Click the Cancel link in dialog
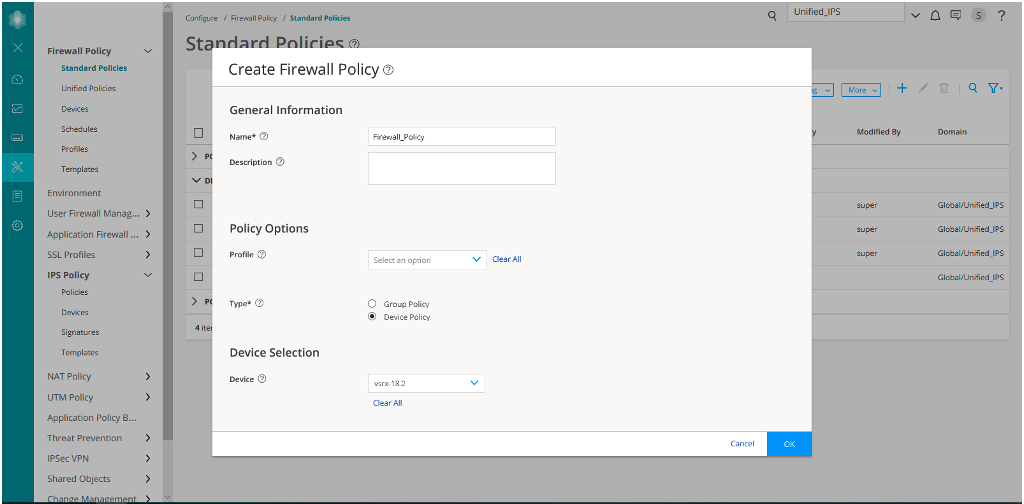 (x=742, y=444)
